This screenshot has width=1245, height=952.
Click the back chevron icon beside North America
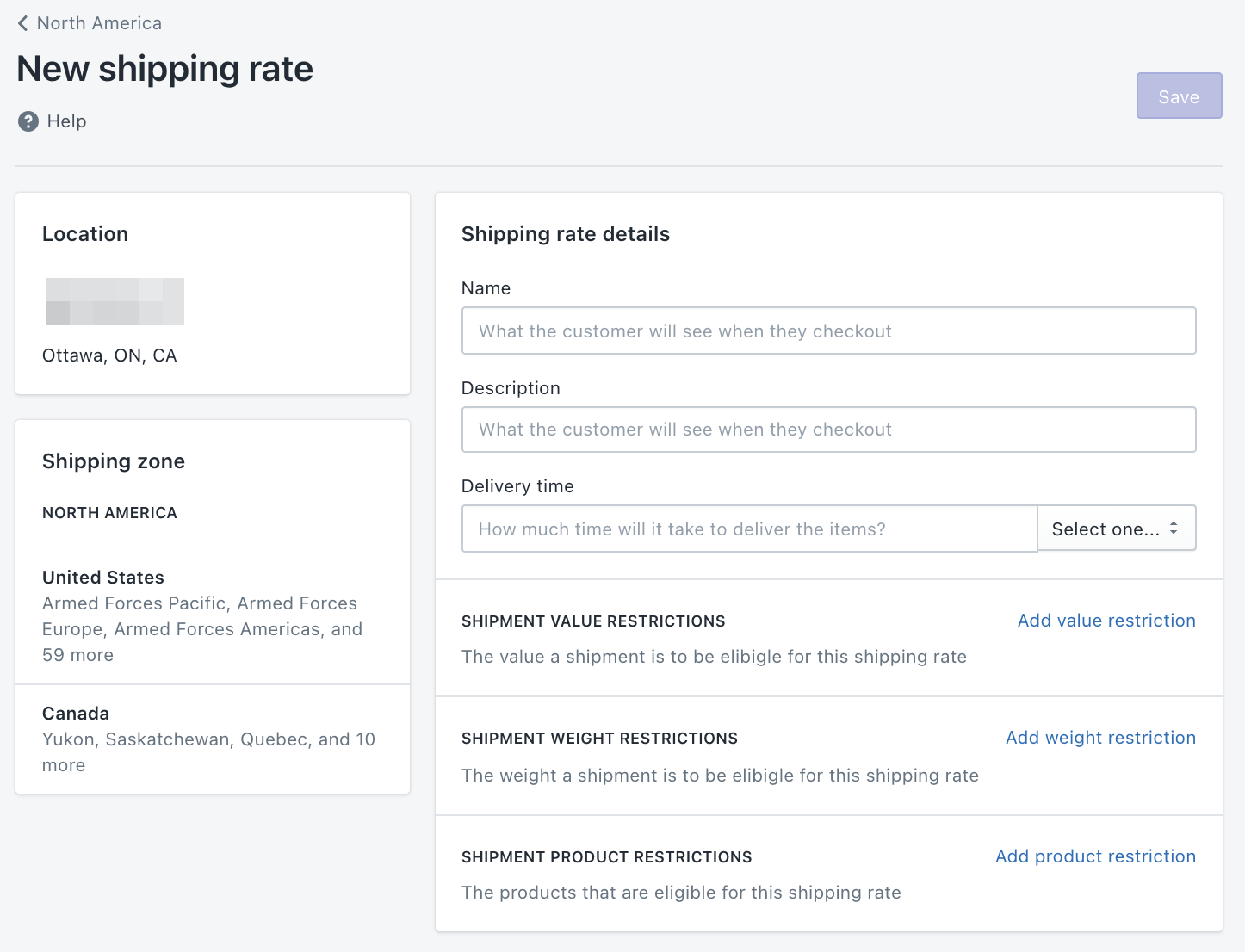(x=22, y=23)
